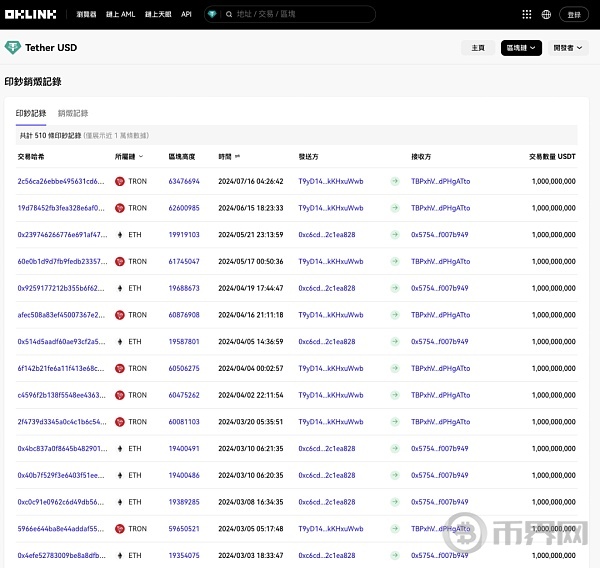
Task: Open block height 19354075
Action: click(184, 555)
